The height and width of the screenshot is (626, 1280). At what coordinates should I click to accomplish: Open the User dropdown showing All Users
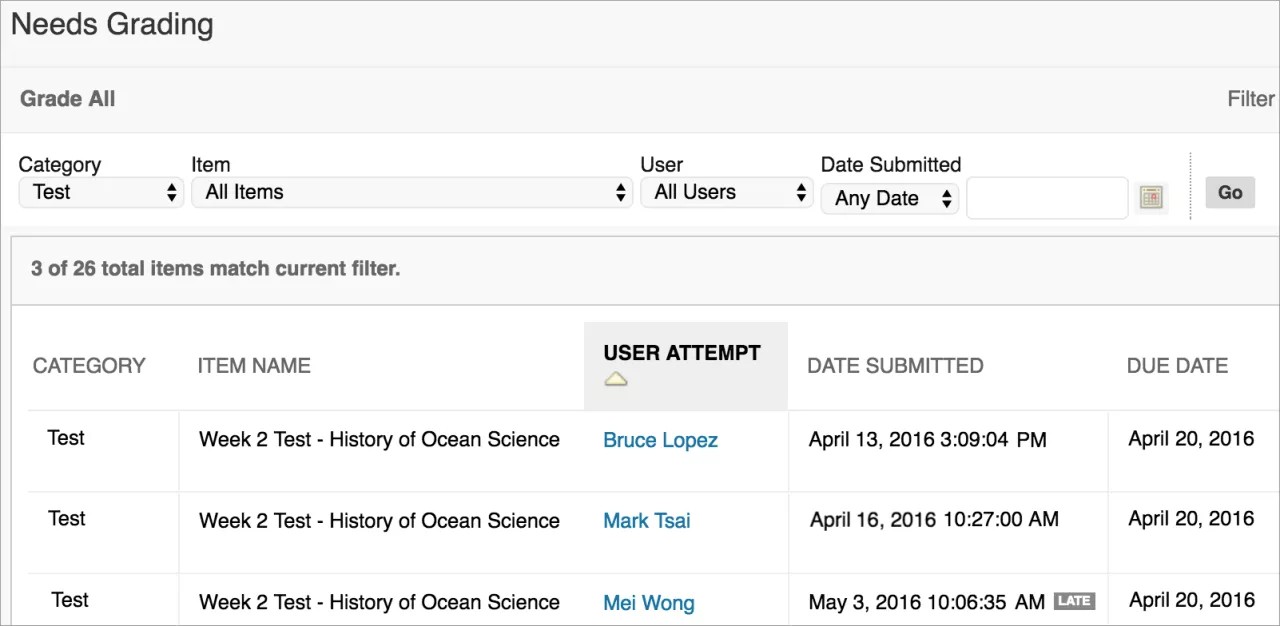point(726,192)
